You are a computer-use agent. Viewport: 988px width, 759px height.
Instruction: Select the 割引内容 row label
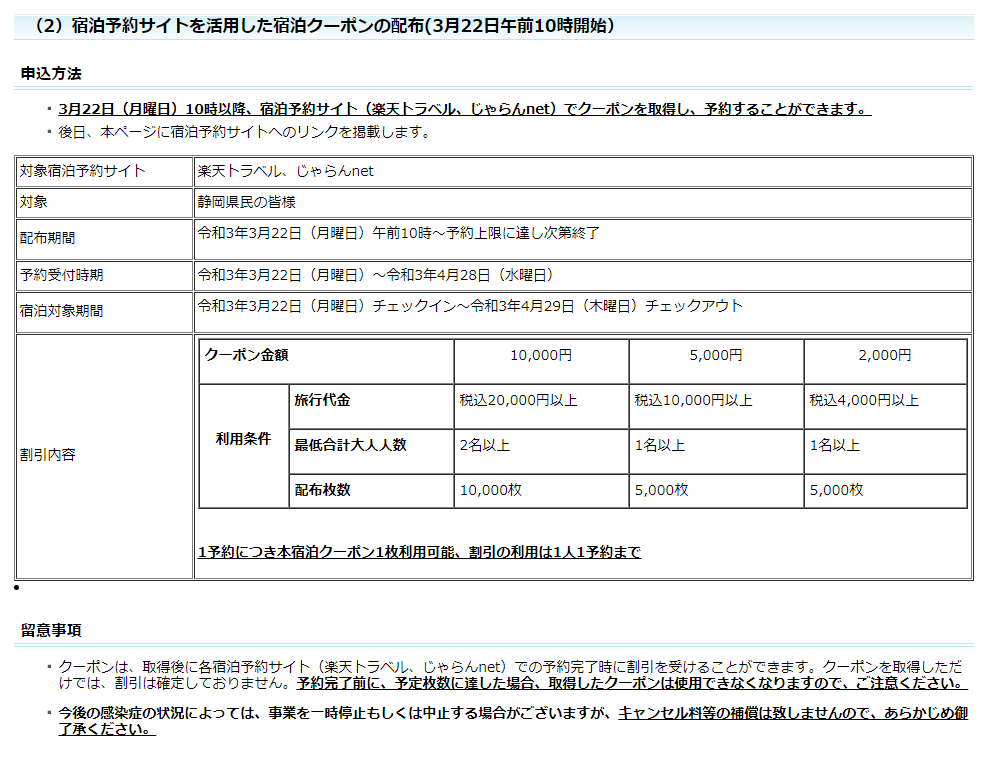[47, 455]
